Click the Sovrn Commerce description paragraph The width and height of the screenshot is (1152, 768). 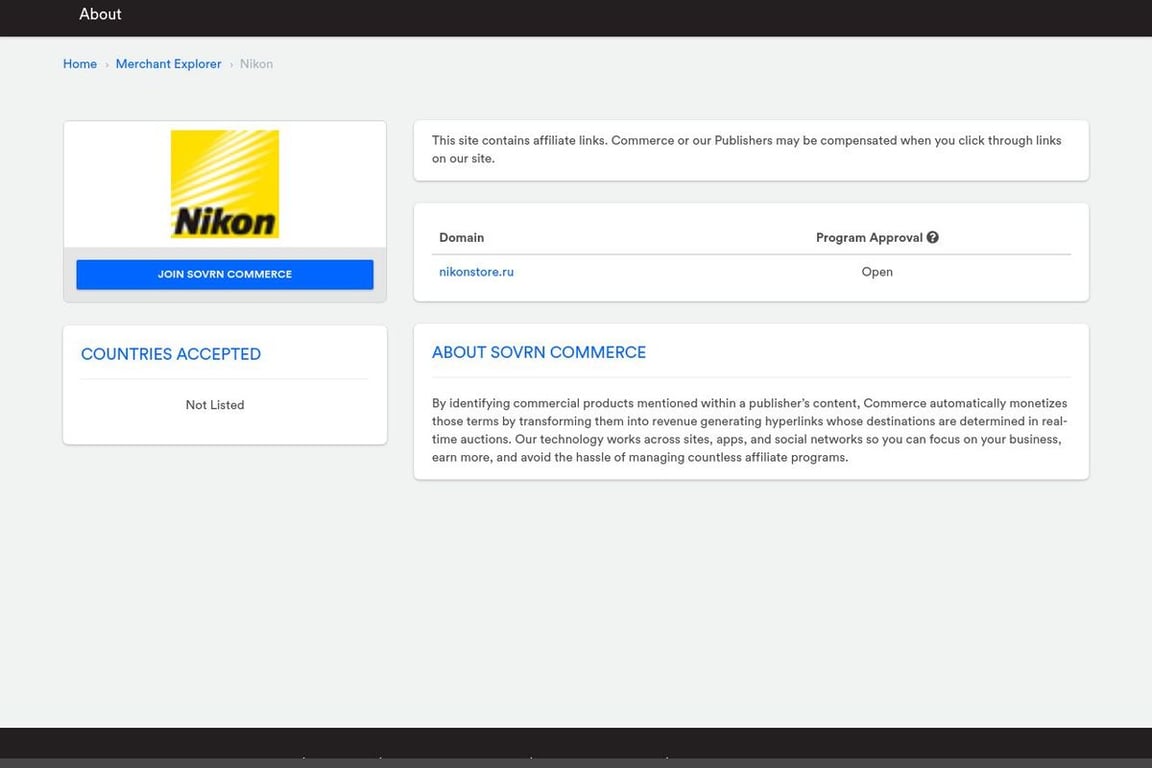pos(749,430)
